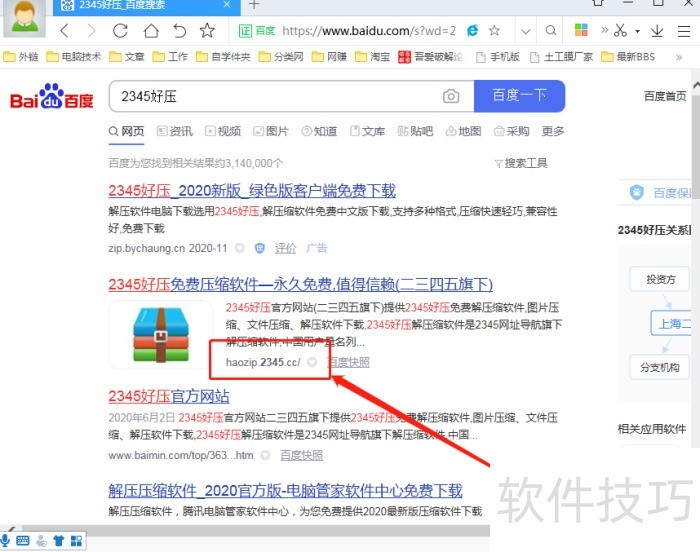Click the scissors screenshot tool
Viewport: 700px width, 552px height.
click(x=620, y=30)
